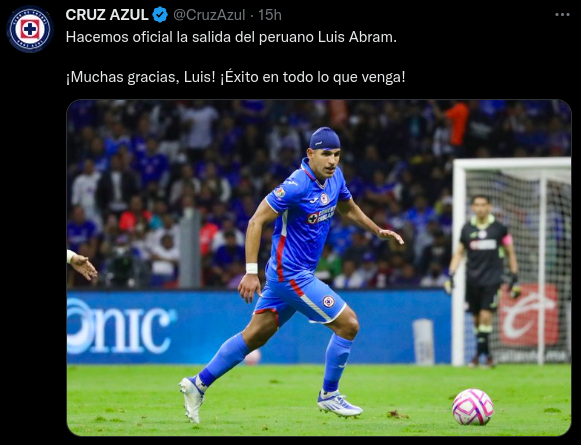The image size is (581, 445).
Task: Open the tweet via the 15h timestamp
Action: [269, 15]
